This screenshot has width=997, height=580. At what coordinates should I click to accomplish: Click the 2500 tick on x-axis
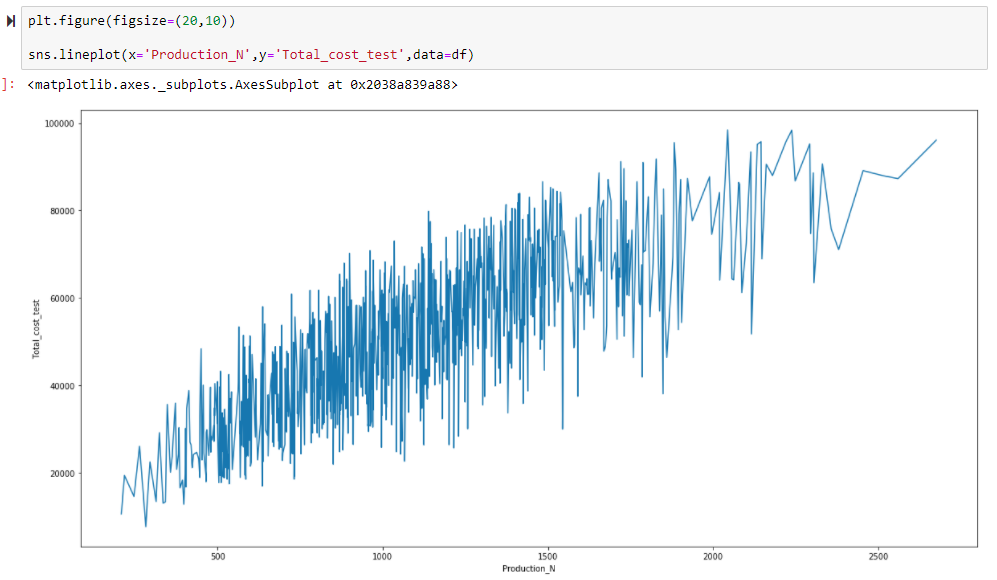[878, 555]
